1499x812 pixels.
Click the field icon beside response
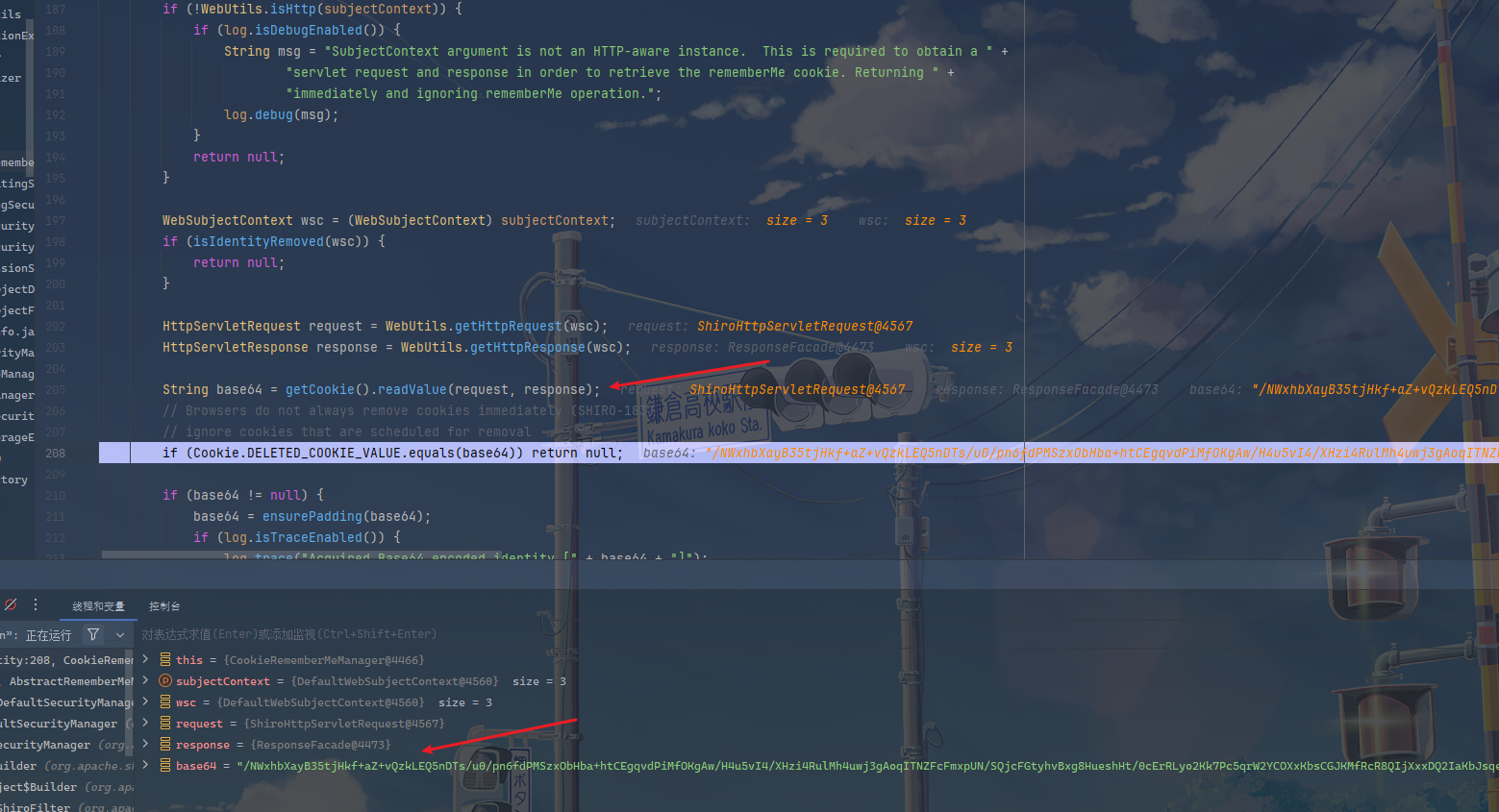click(x=165, y=745)
